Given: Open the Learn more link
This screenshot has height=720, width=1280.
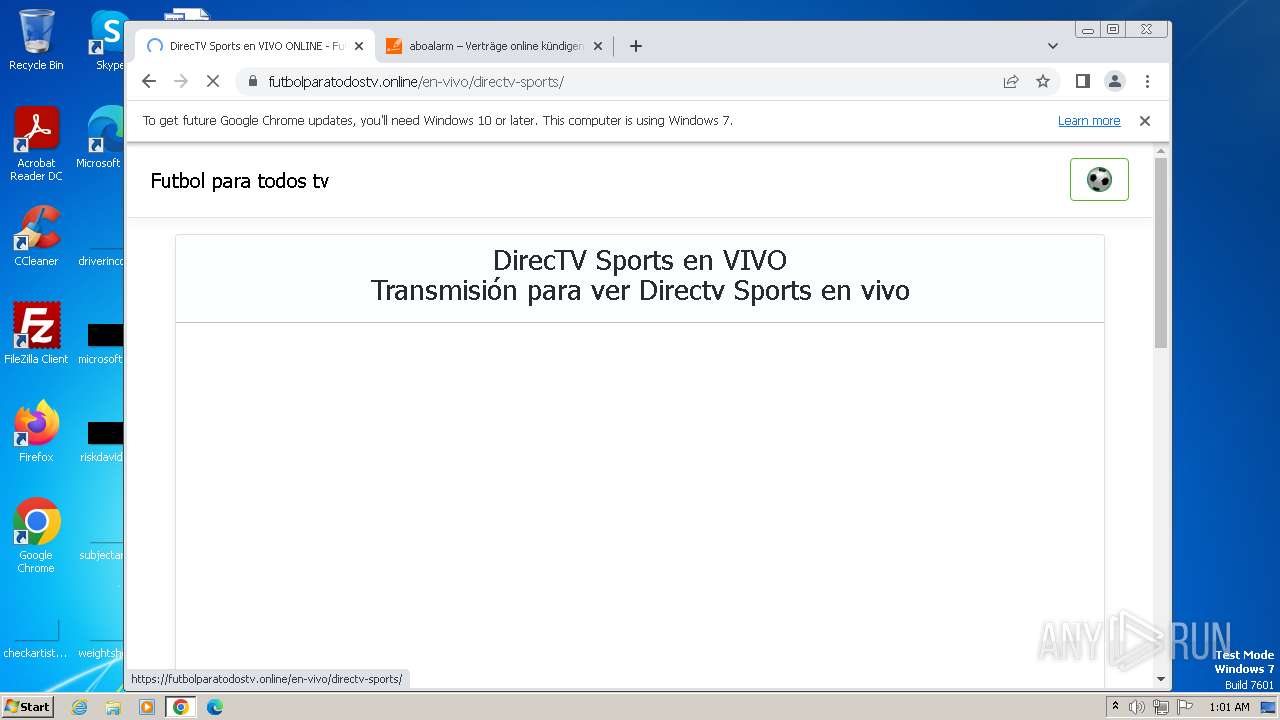Looking at the screenshot, I should tap(1089, 121).
